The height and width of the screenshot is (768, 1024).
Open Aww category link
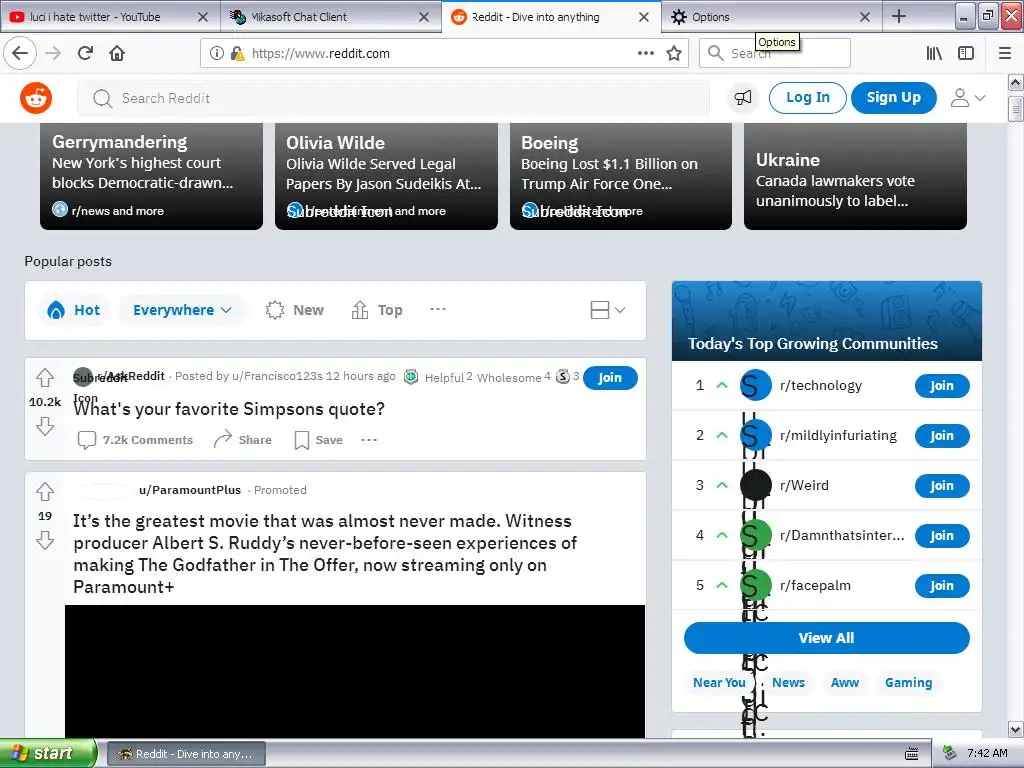(844, 682)
